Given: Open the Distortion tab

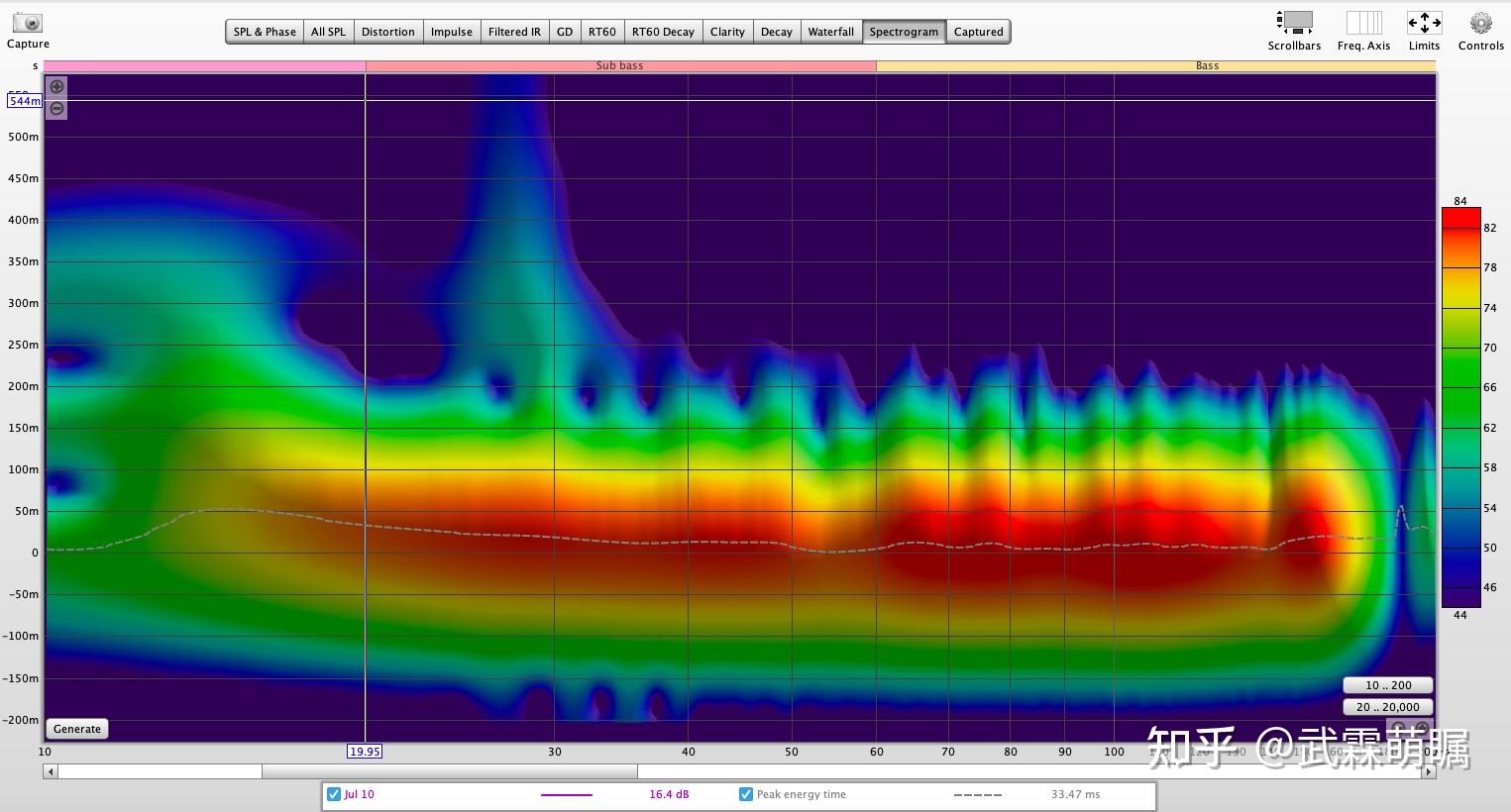Looking at the screenshot, I should tap(387, 32).
